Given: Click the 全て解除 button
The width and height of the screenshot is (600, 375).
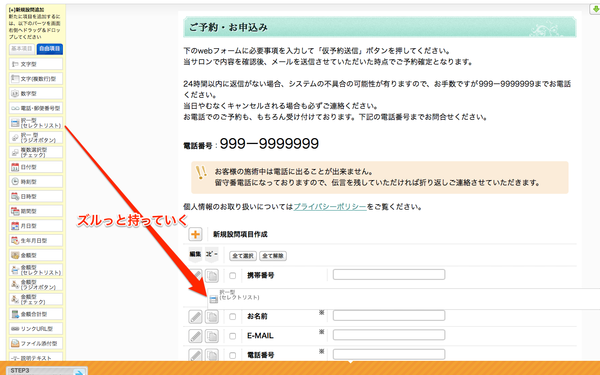Looking at the screenshot, I should tap(273, 256).
